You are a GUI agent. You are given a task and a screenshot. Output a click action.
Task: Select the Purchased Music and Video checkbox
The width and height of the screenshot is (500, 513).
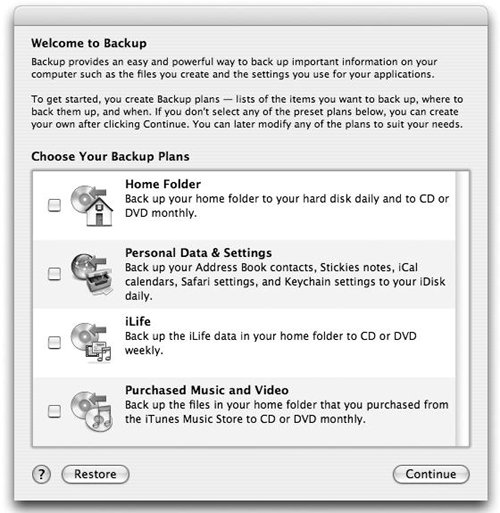[x=54, y=411]
